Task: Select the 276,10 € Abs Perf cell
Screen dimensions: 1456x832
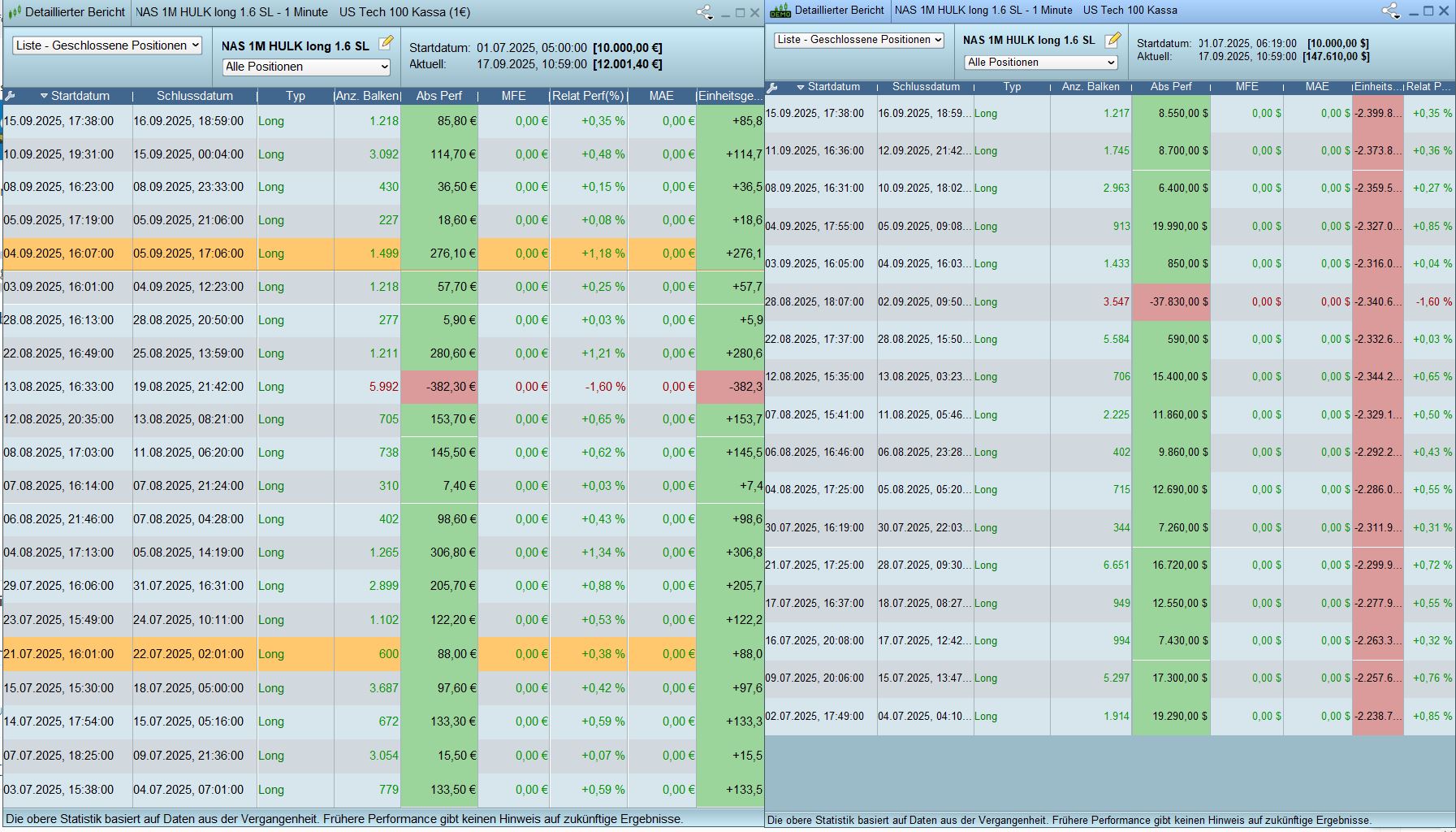Action: pyautogui.click(x=439, y=253)
